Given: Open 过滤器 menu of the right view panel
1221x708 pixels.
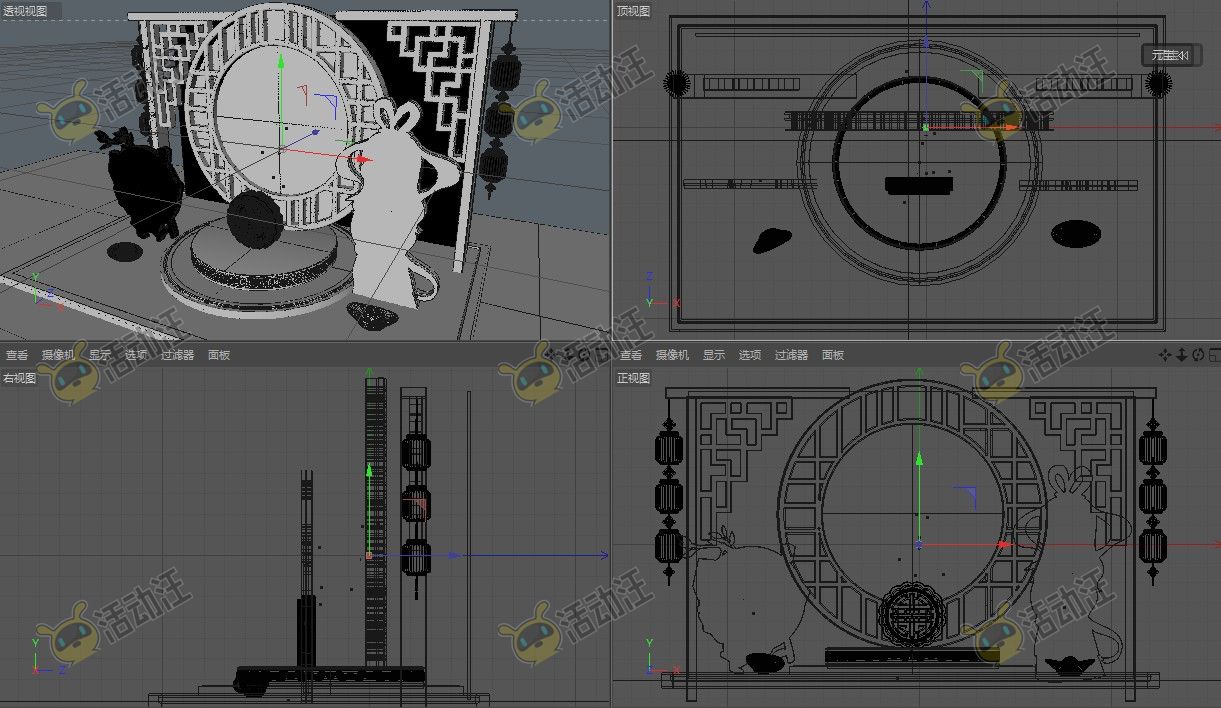Looking at the screenshot, I should click(177, 355).
